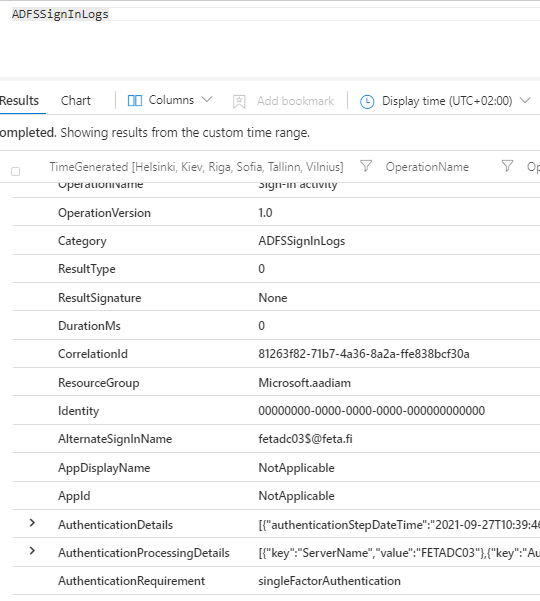The height and width of the screenshot is (601, 540).
Task: Click the AppDisplayName NotApplicable value
Action: pos(297,468)
